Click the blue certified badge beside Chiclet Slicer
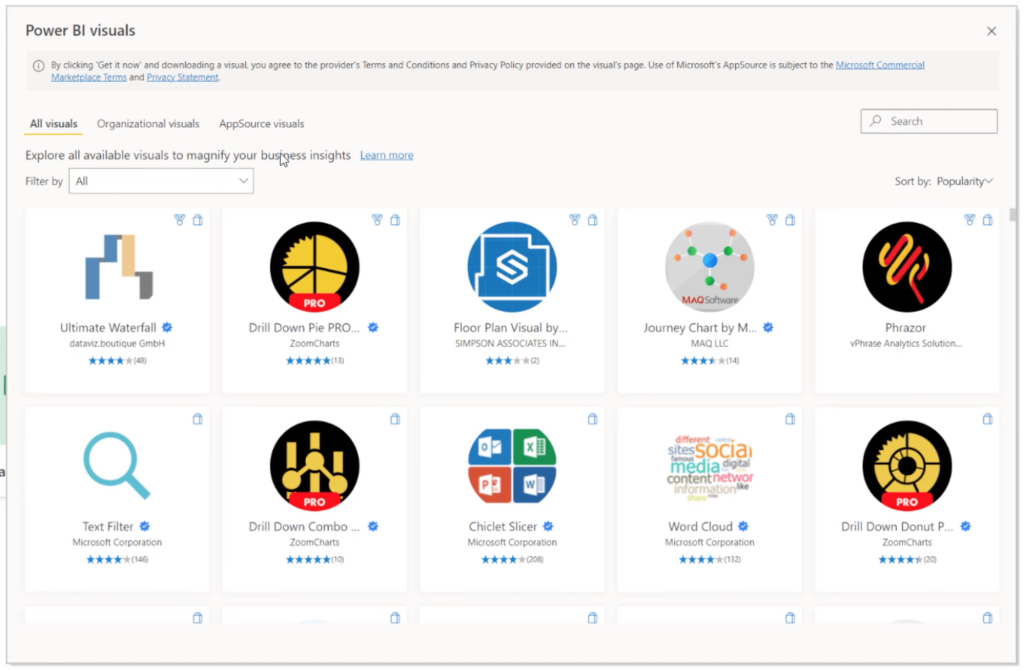1024x671 pixels. (x=548, y=526)
